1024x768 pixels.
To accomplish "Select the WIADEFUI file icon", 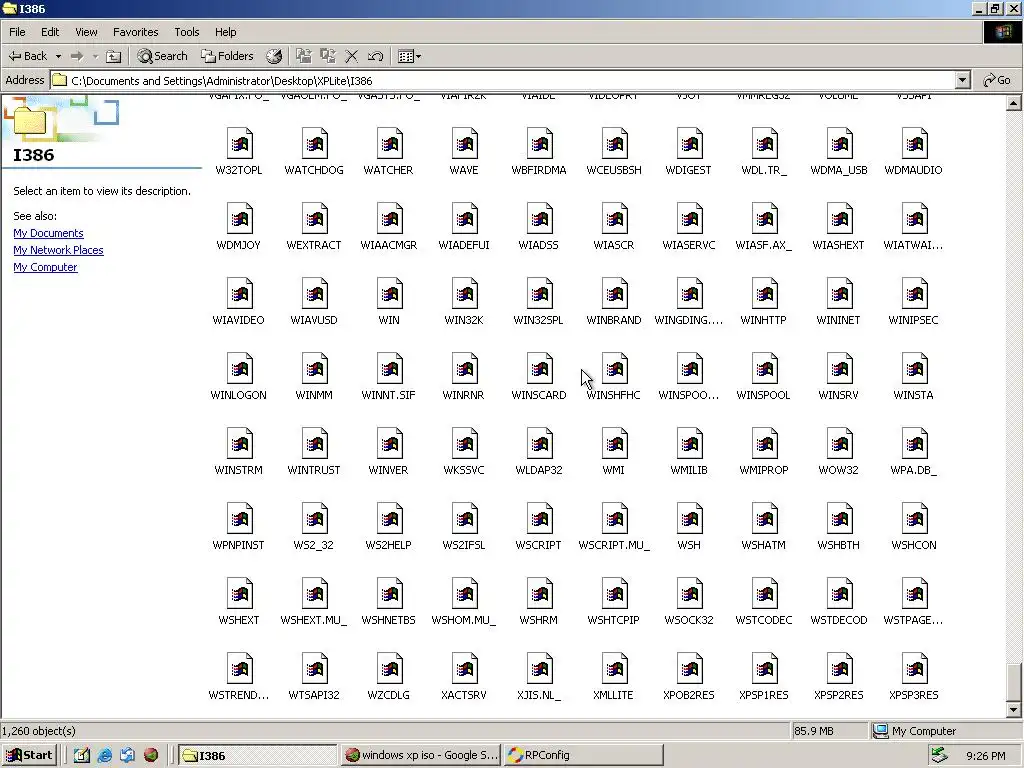I will [464, 217].
